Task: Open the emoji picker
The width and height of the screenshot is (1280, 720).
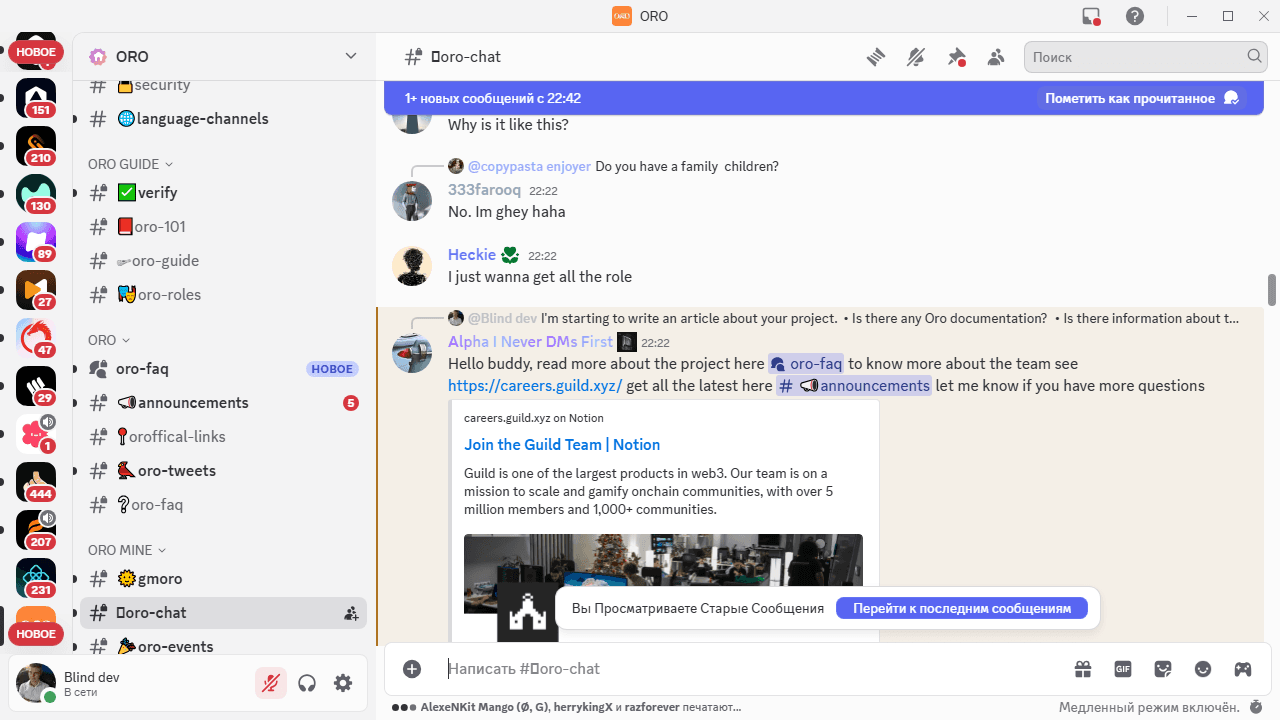Action: (1203, 669)
